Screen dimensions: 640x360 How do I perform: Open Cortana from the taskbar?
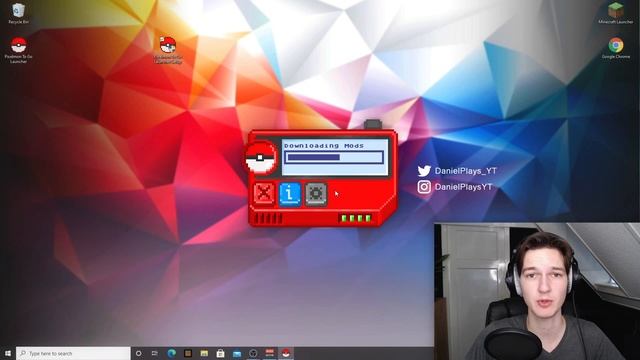pos(138,353)
